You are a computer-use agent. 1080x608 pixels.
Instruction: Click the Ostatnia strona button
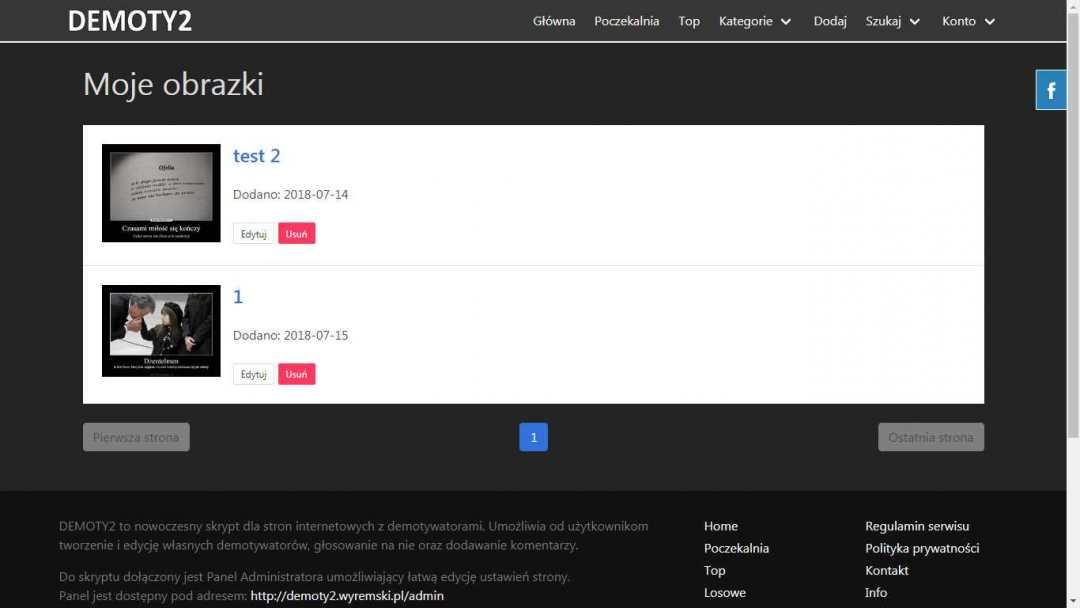(930, 437)
